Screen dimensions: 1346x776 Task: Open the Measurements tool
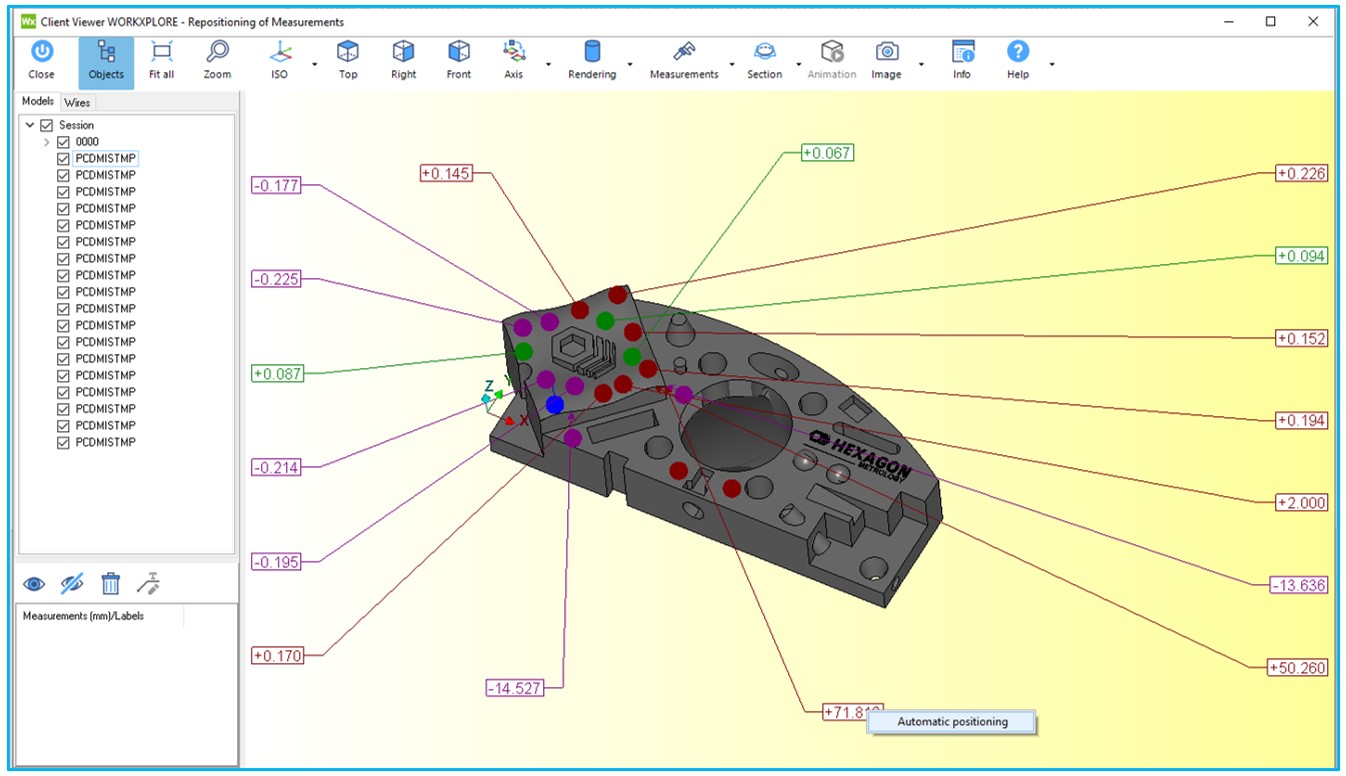click(684, 51)
